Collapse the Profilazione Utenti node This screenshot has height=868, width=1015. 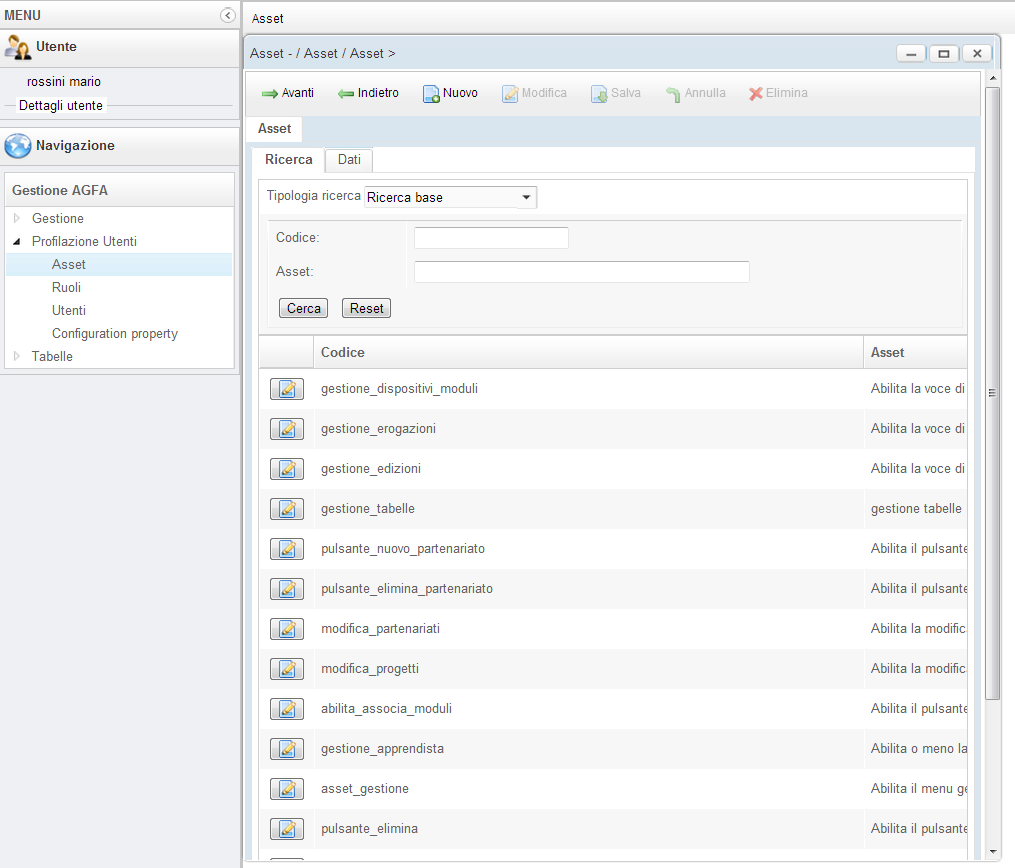coord(17,242)
